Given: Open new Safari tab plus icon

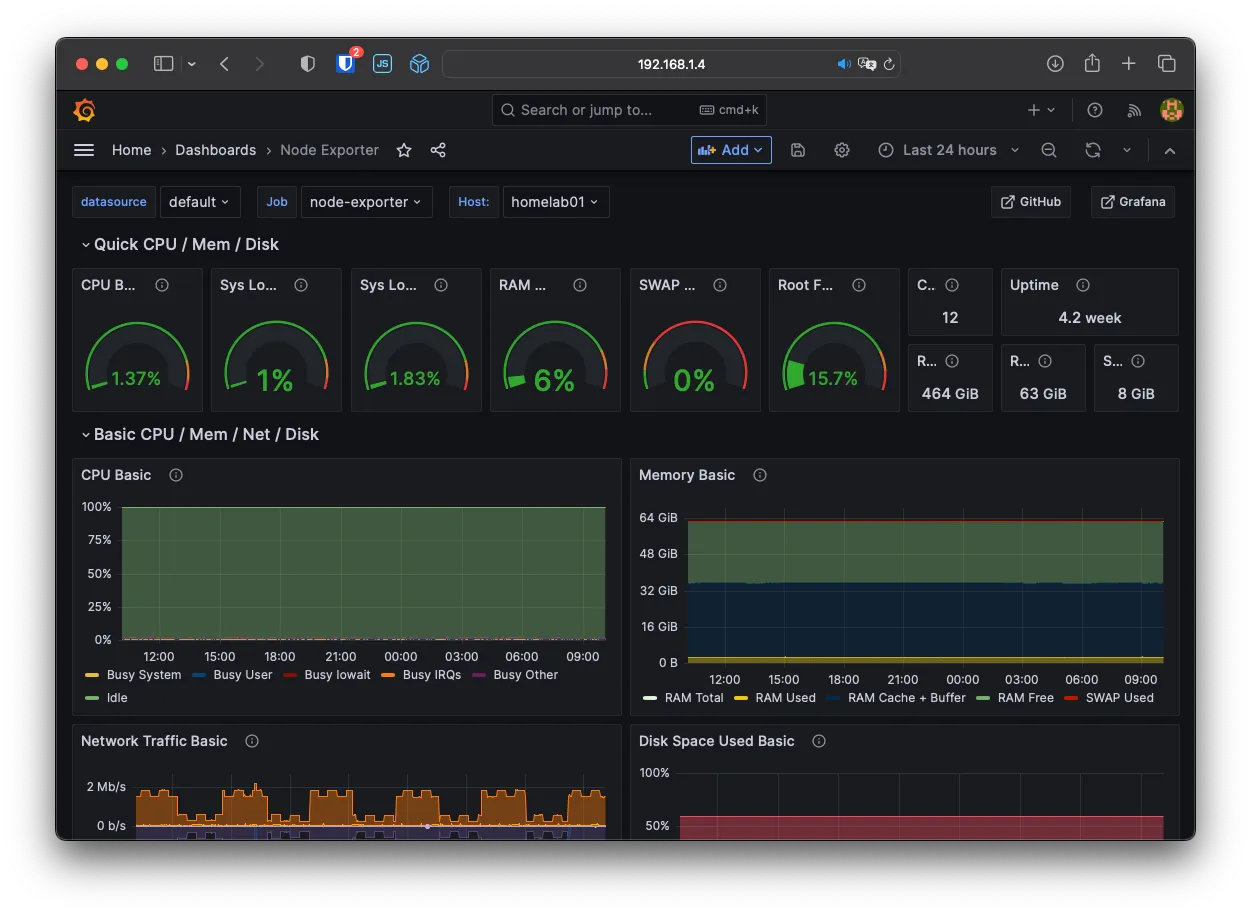Looking at the screenshot, I should point(1129,64).
